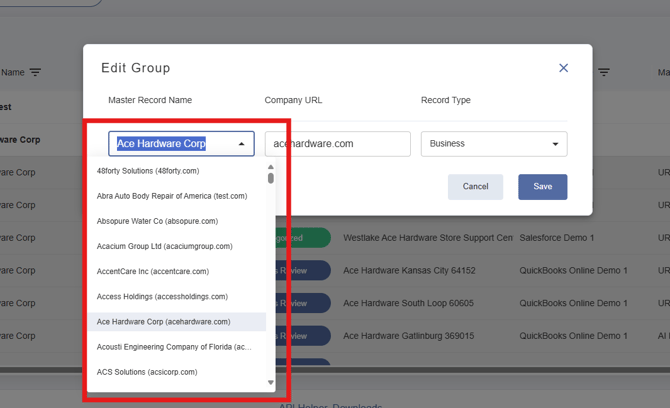Select Access Holdings option
Viewport: 670px width, 408px height.
[176, 297]
